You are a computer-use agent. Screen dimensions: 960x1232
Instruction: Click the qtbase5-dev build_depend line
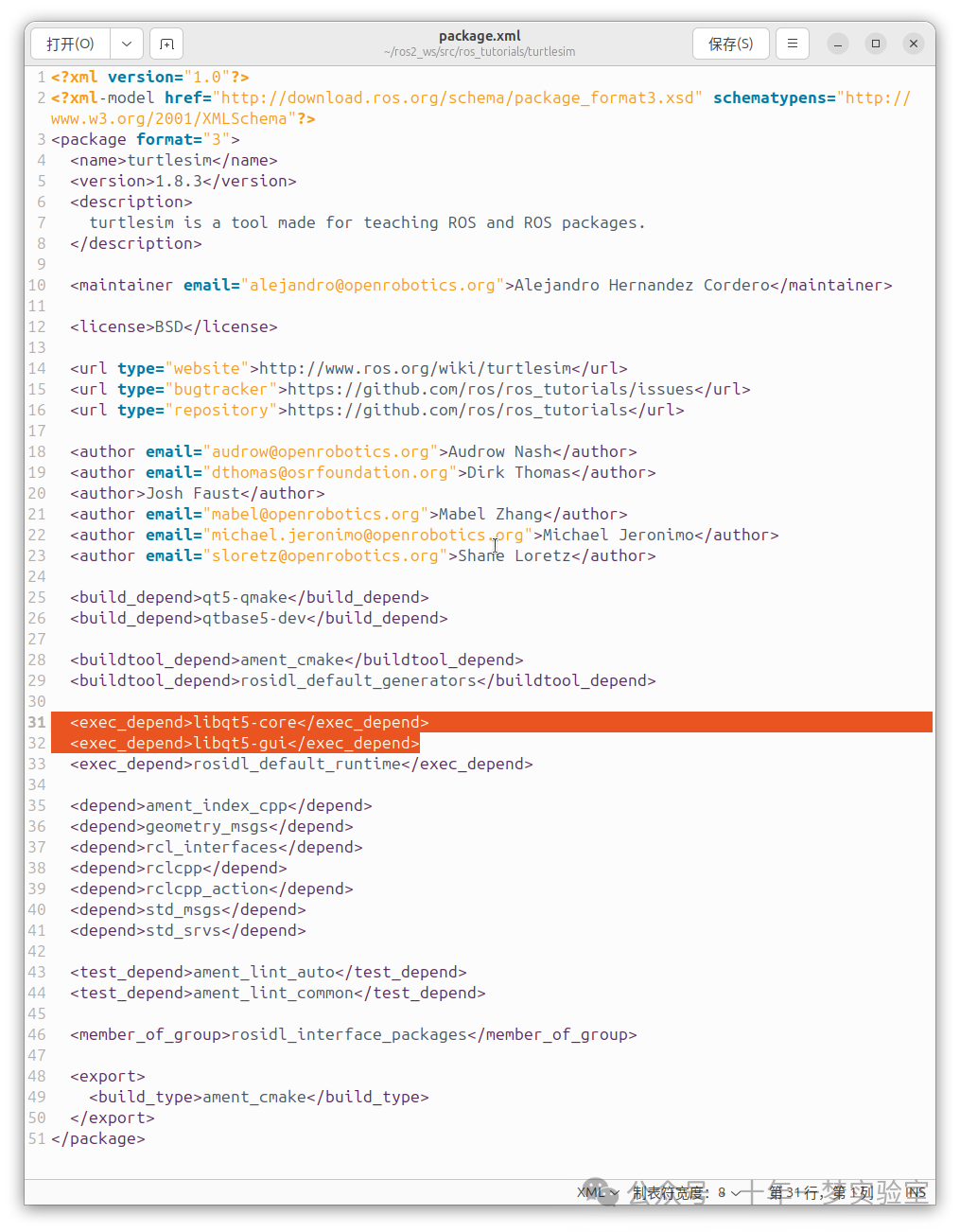pos(259,618)
